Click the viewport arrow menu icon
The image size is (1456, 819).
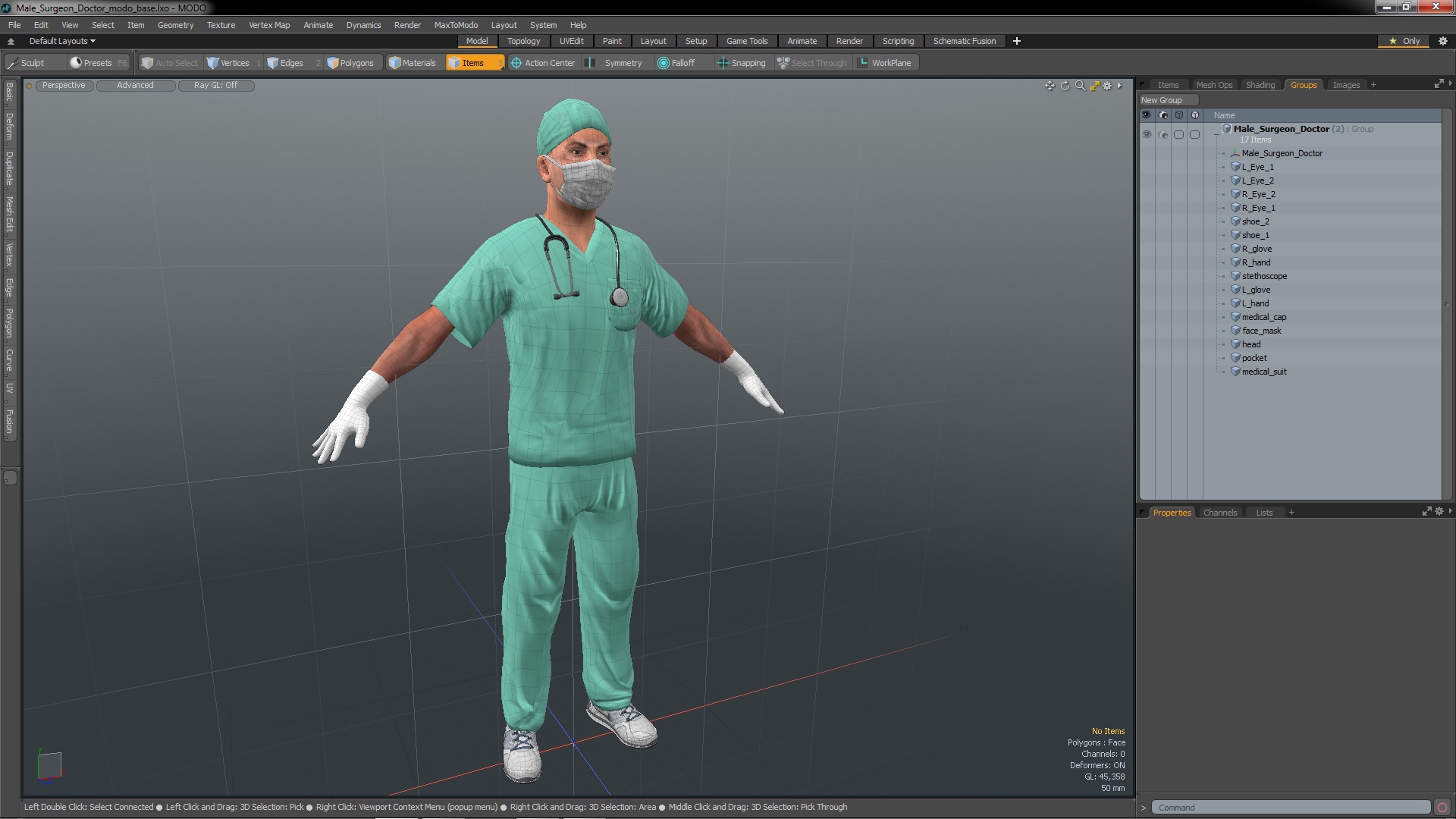click(1119, 86)
